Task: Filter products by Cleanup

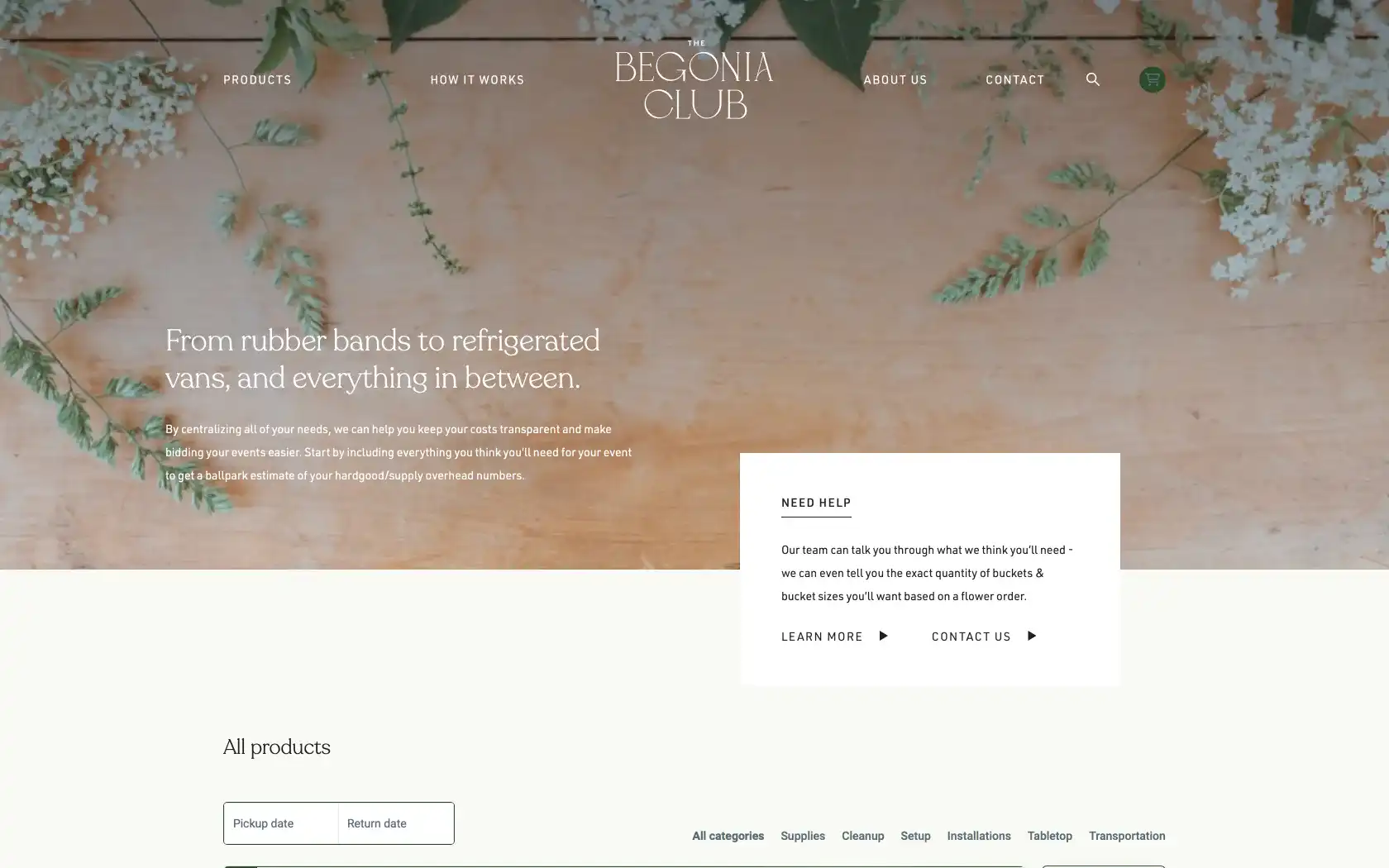Action: click(862, 836)
